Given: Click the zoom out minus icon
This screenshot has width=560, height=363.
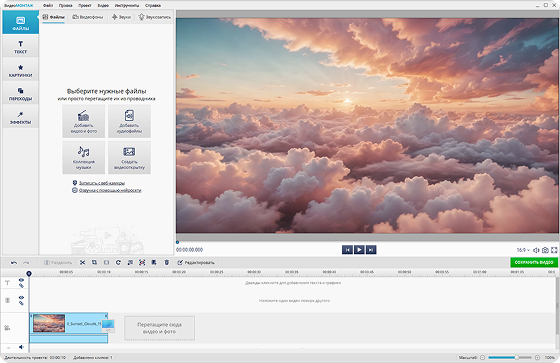Looking at the screenshot, I should (482, 357).
